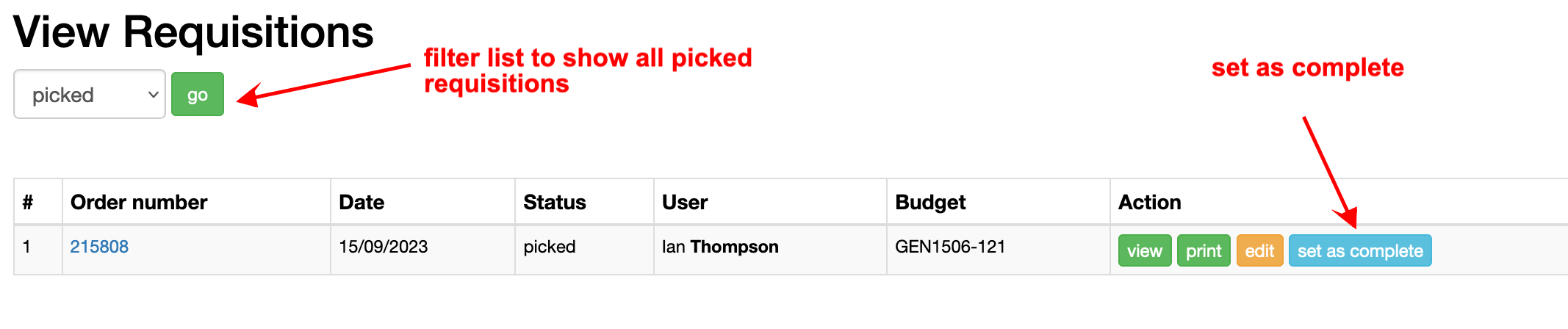Viewport: 1568px width, 329px height.
Task: Select the budget cell GEN1506-121
Action: click(950, 247)
